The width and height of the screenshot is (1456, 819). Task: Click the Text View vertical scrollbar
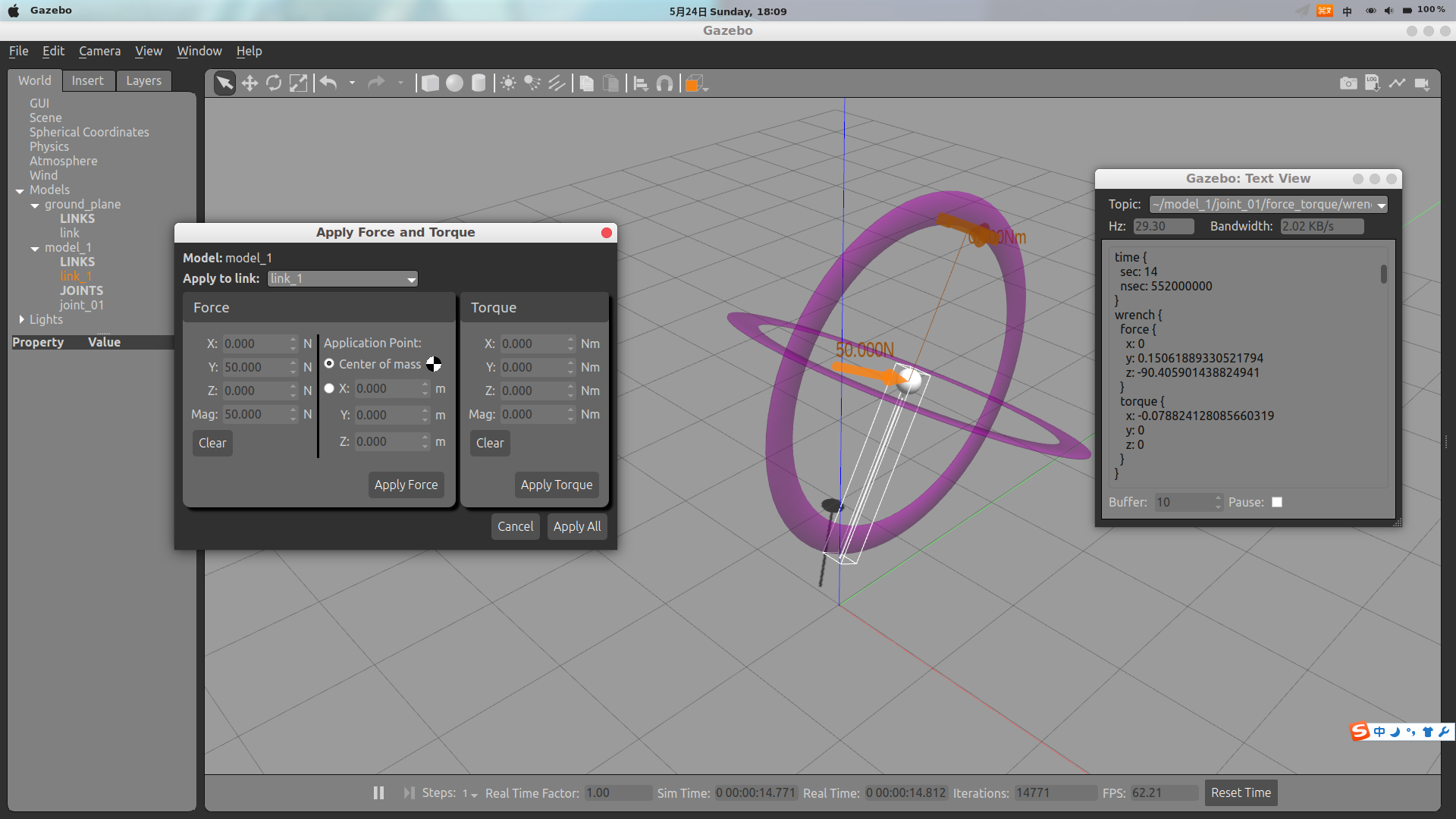click(1384, 274)
